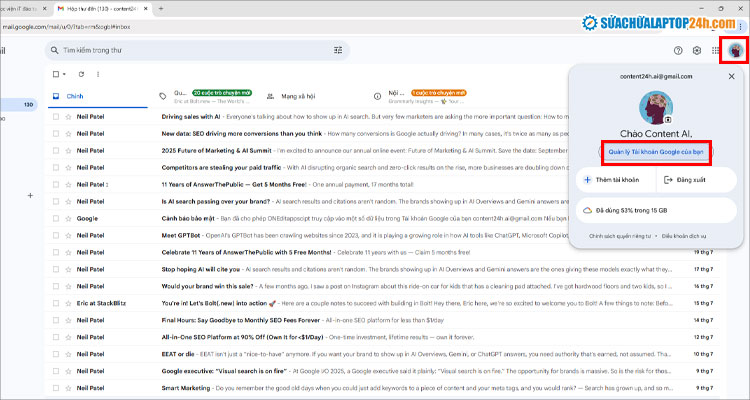Check the Google security alert checkbox
The height and width of the screenshot is (400, 750).
click(56, 218)
